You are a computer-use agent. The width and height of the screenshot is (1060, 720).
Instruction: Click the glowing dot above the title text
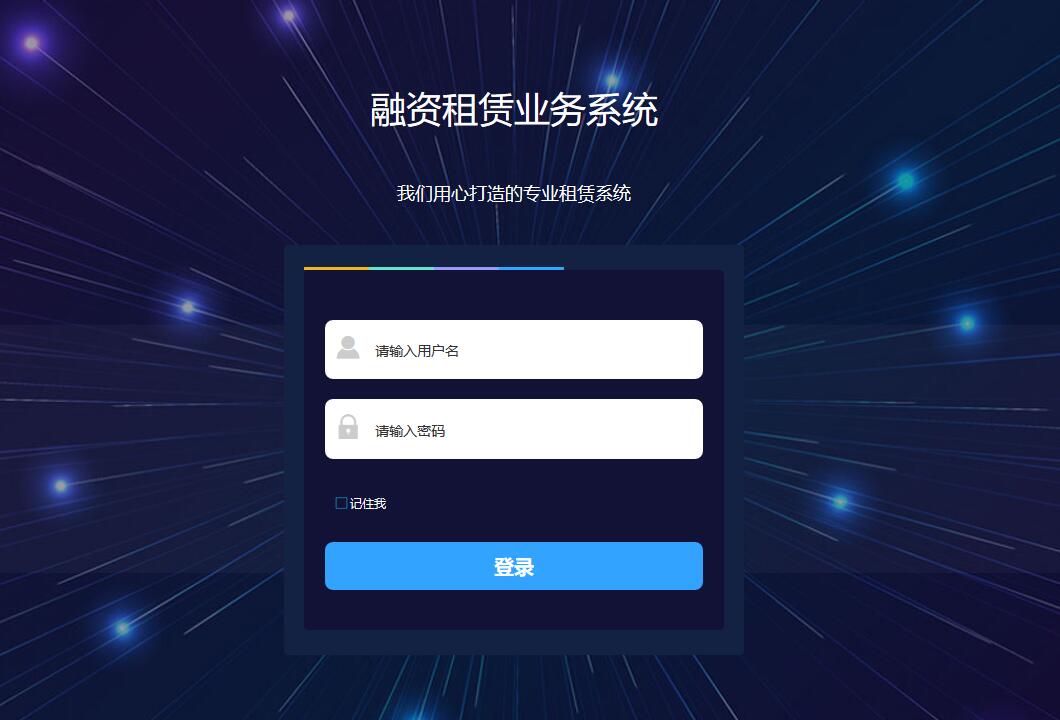(x=612, y=80)
